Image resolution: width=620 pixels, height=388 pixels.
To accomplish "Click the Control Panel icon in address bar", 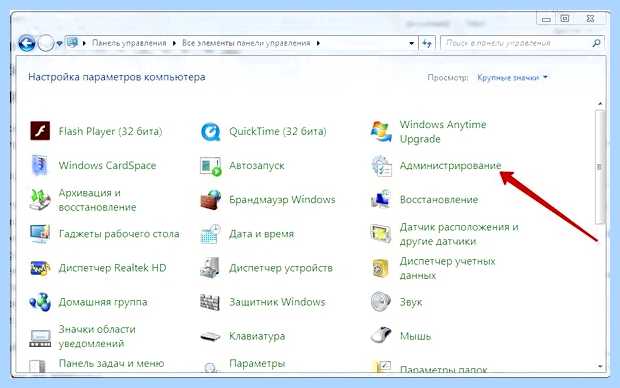I will 72,42.
